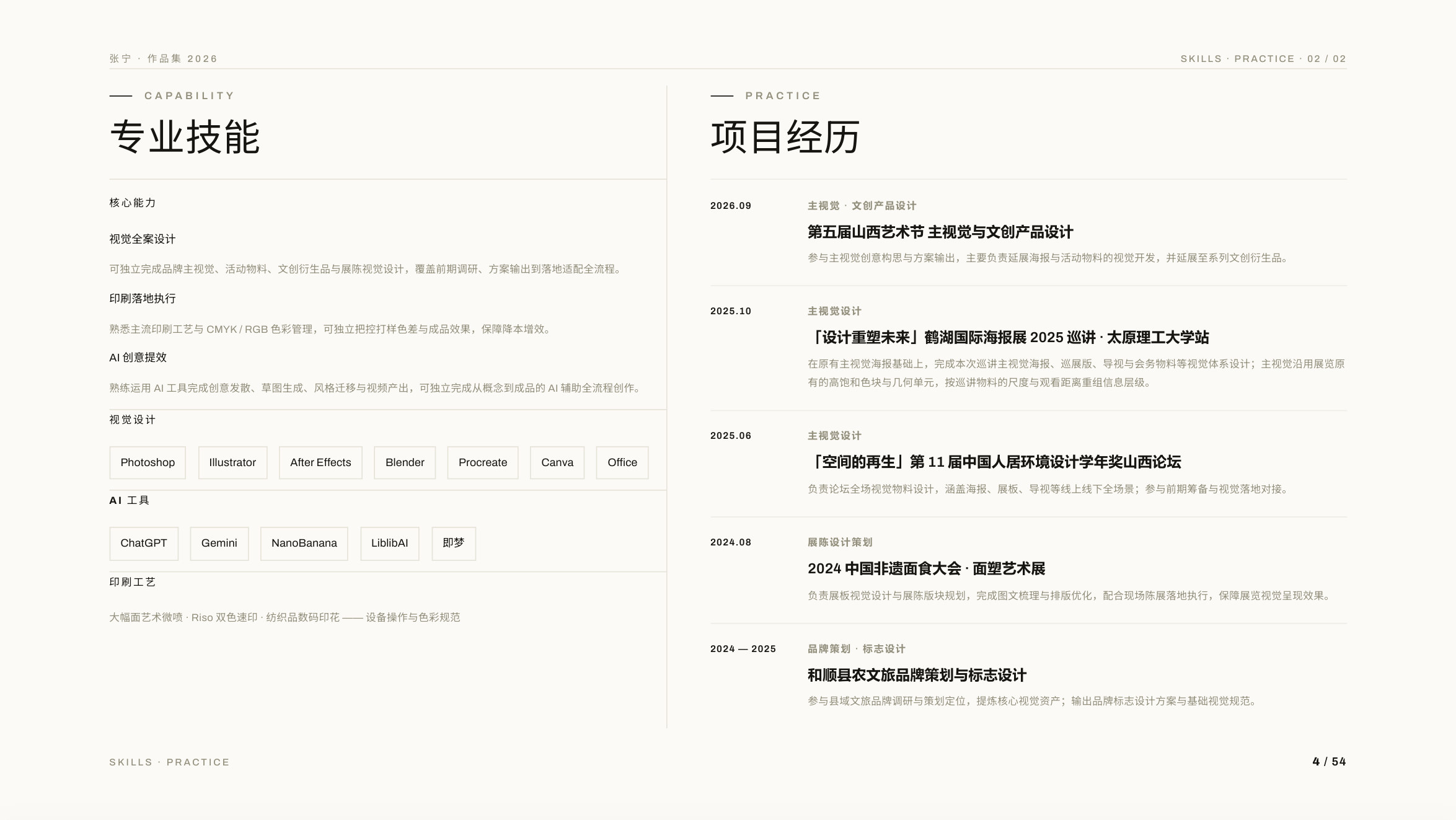Select the NanoBanana tag
1456x820 pixels.
(304, 544)
